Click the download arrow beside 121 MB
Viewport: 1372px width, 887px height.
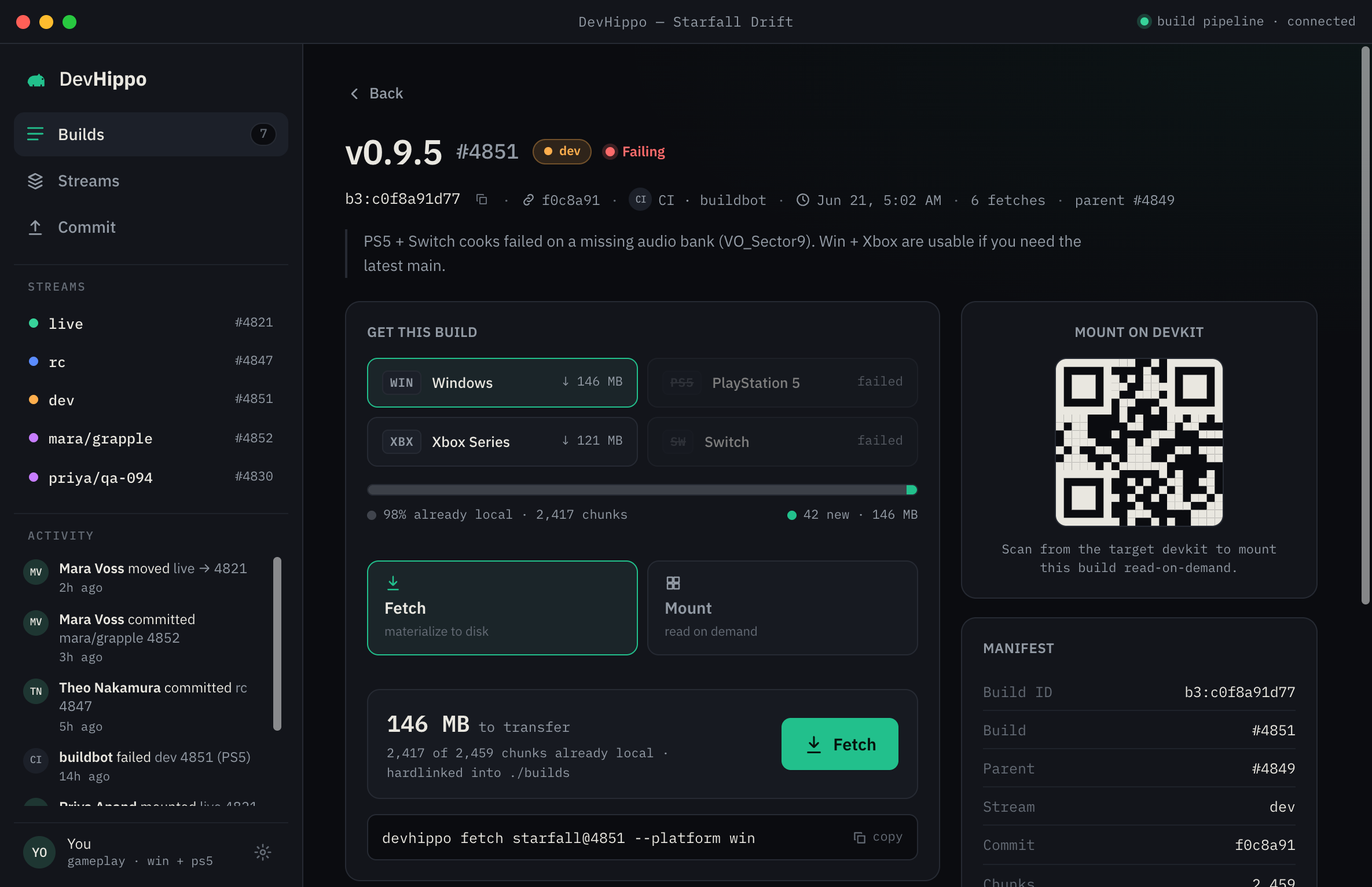pyautogui.click(x=565, y=441)
